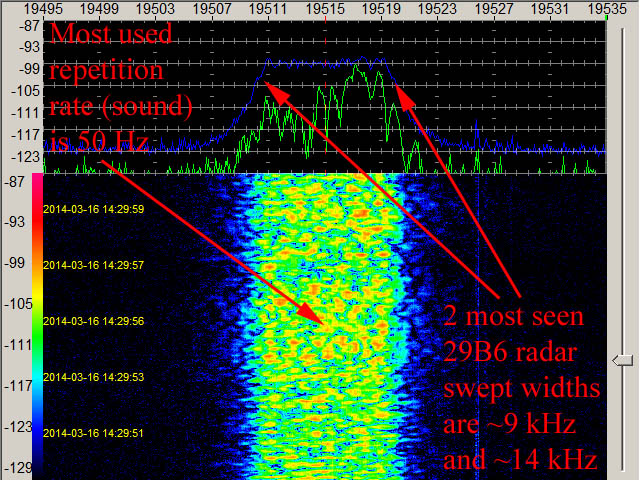Click timestamp 2014-03-16 14:29:56

(x=93, y=321)
